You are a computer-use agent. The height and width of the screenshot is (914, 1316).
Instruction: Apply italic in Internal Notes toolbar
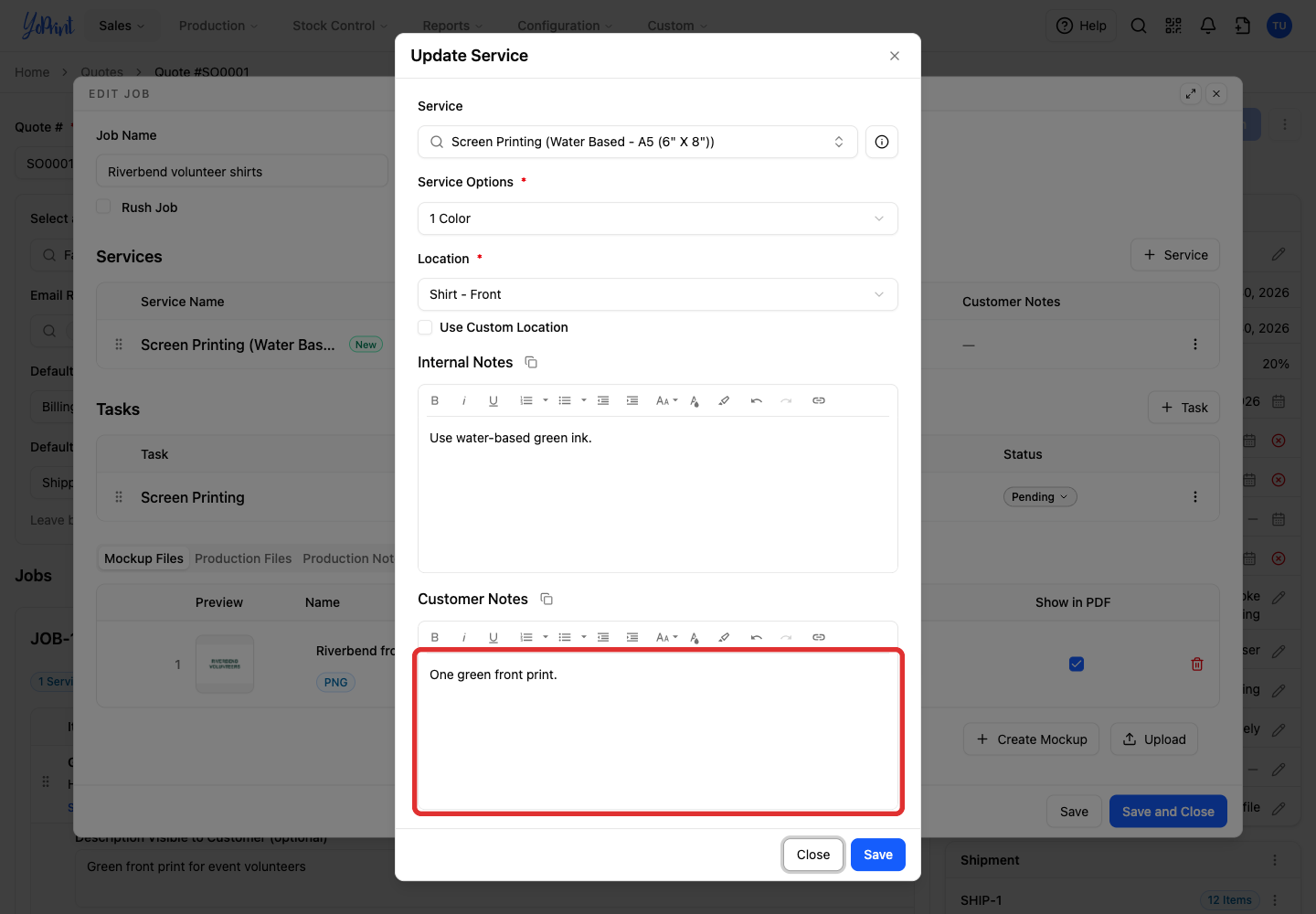tap(464, 400)
